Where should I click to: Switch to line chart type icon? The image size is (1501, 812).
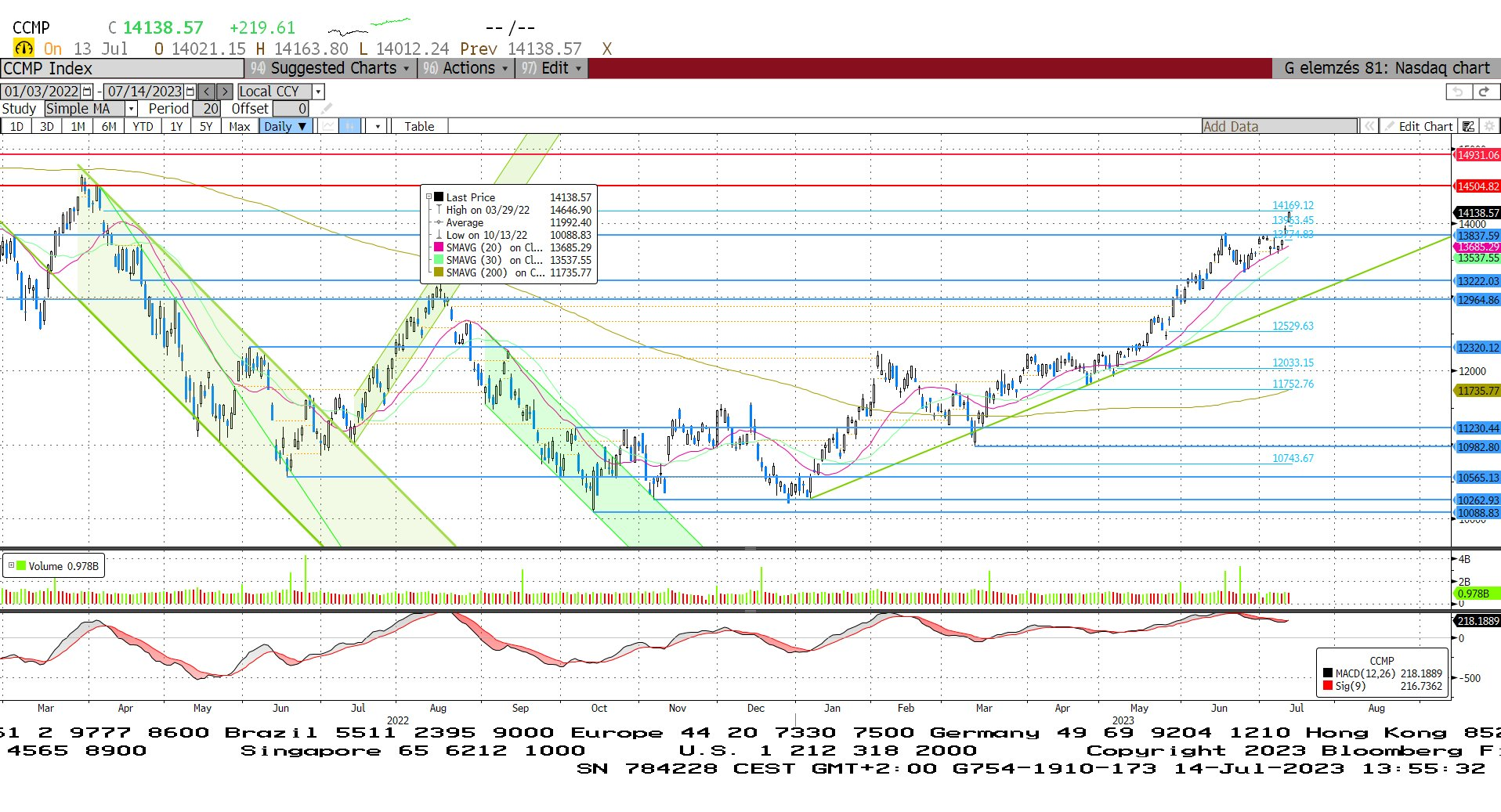(x=329, y=126)
